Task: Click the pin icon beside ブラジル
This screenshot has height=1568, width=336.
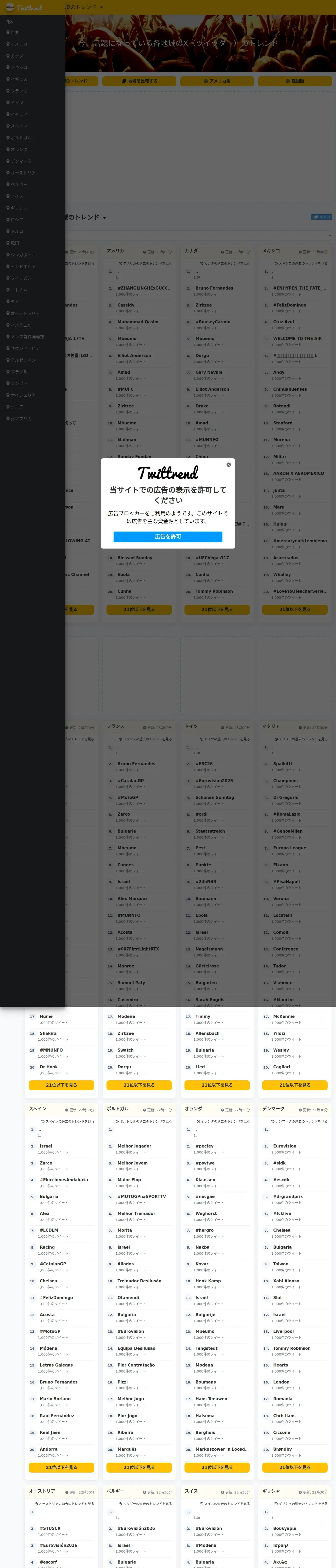Action: click(x=8, y=371)
